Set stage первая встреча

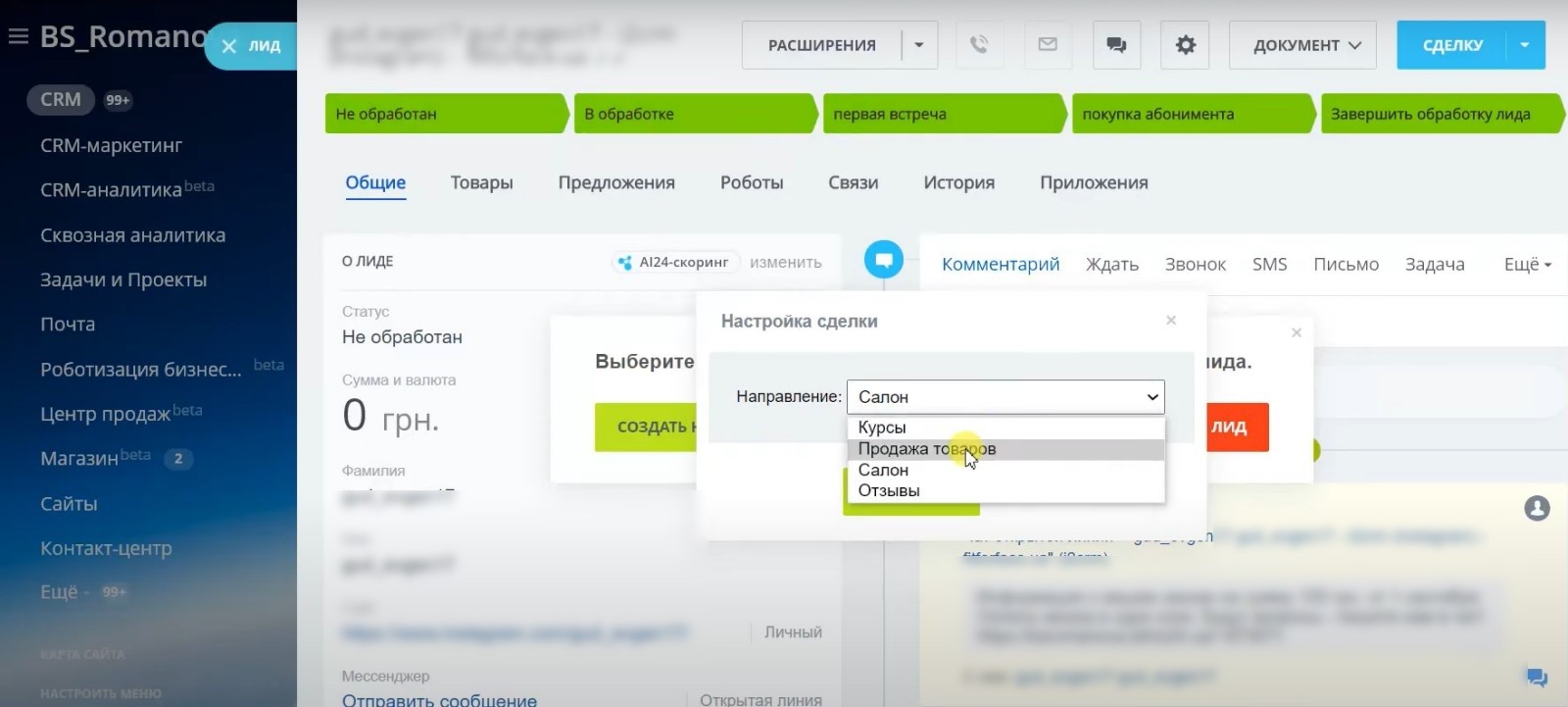944,114
